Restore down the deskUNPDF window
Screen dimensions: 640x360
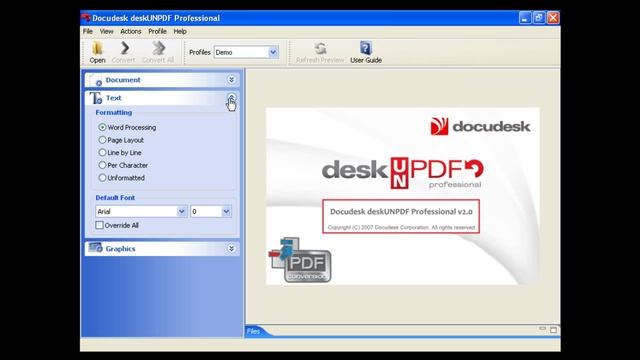[x=539, y=18]
